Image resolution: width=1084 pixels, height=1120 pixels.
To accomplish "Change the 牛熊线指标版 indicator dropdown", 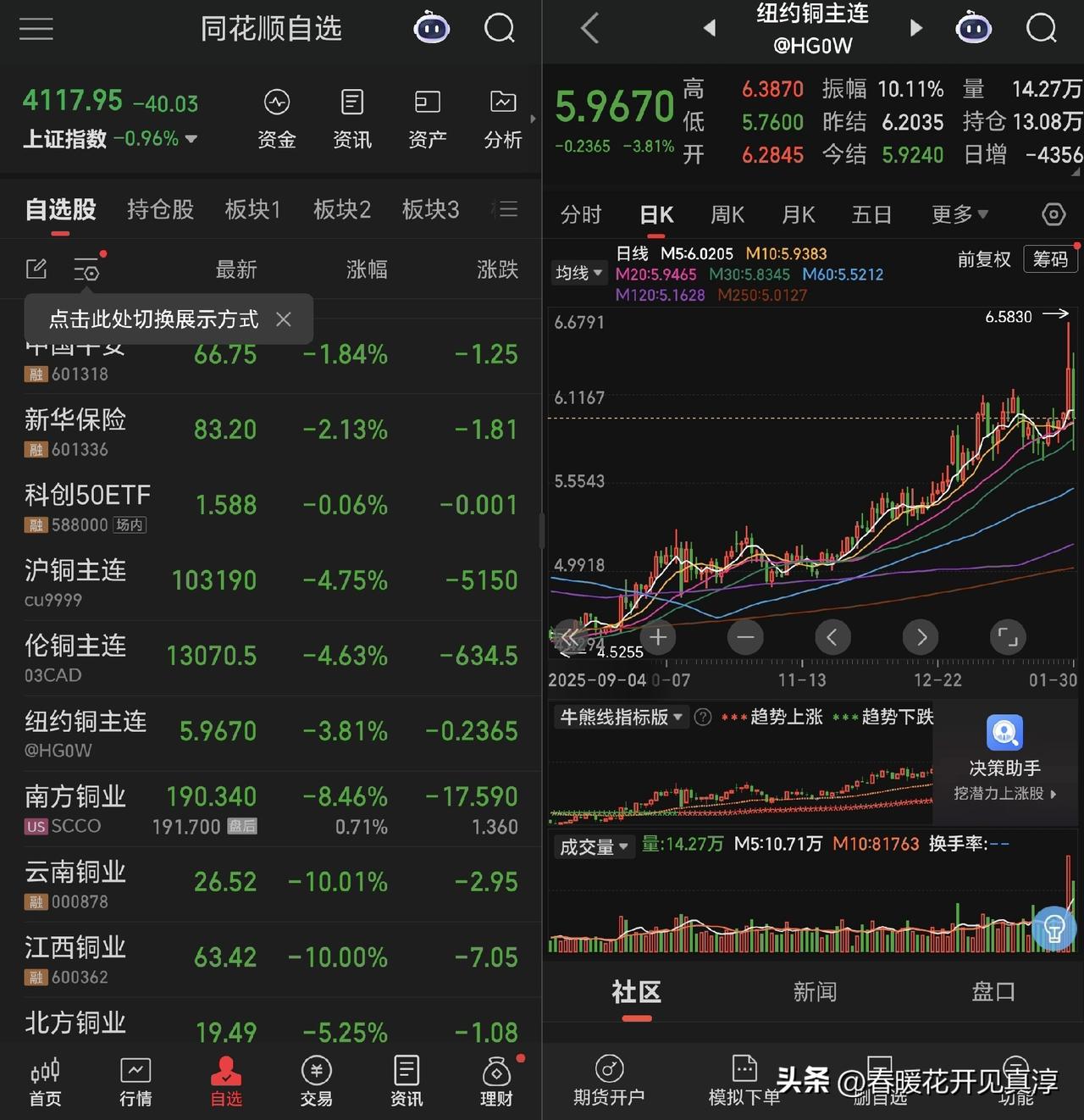I will coord(621,718).
